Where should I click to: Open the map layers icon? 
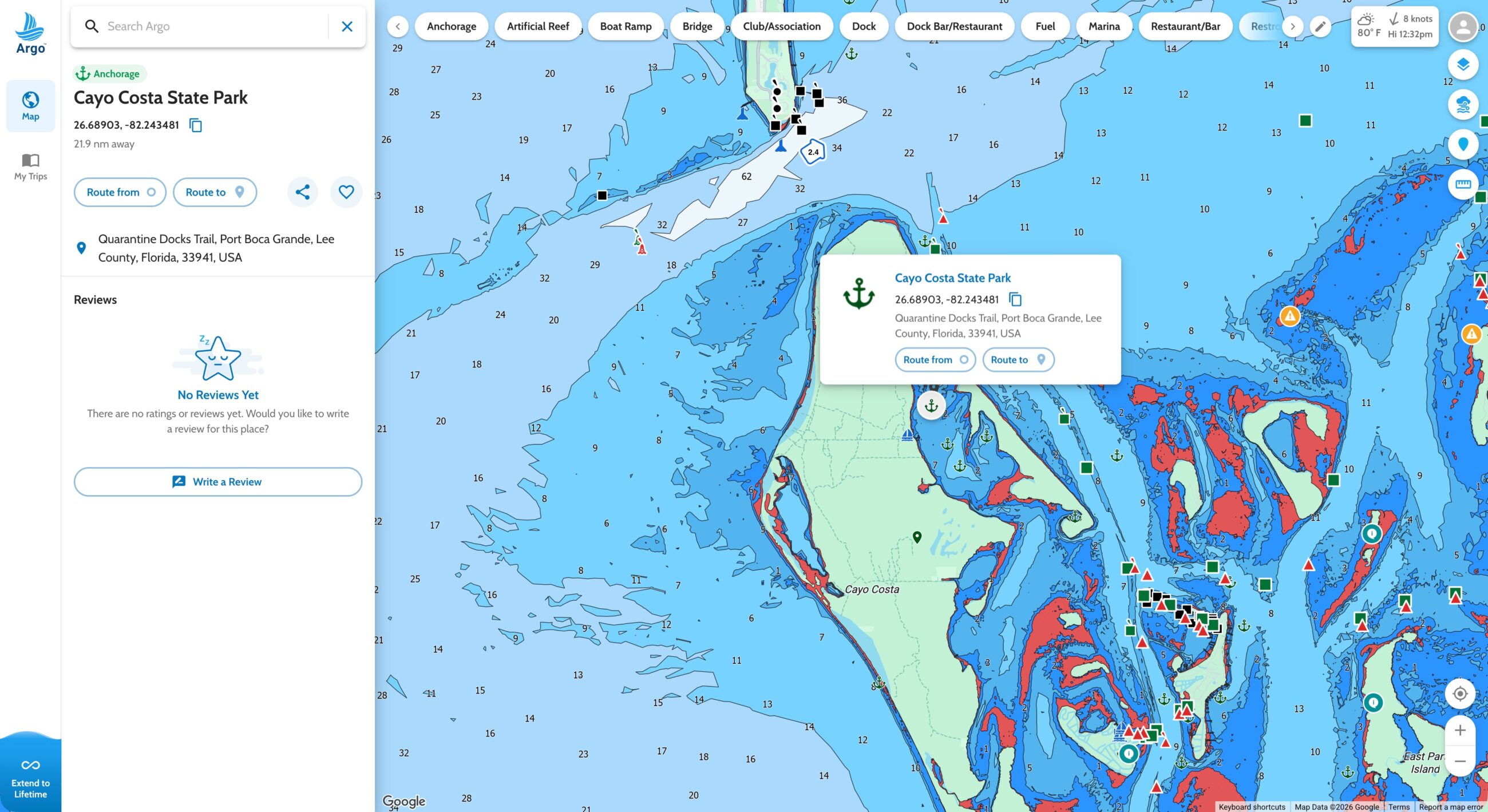coord(1463,64)
